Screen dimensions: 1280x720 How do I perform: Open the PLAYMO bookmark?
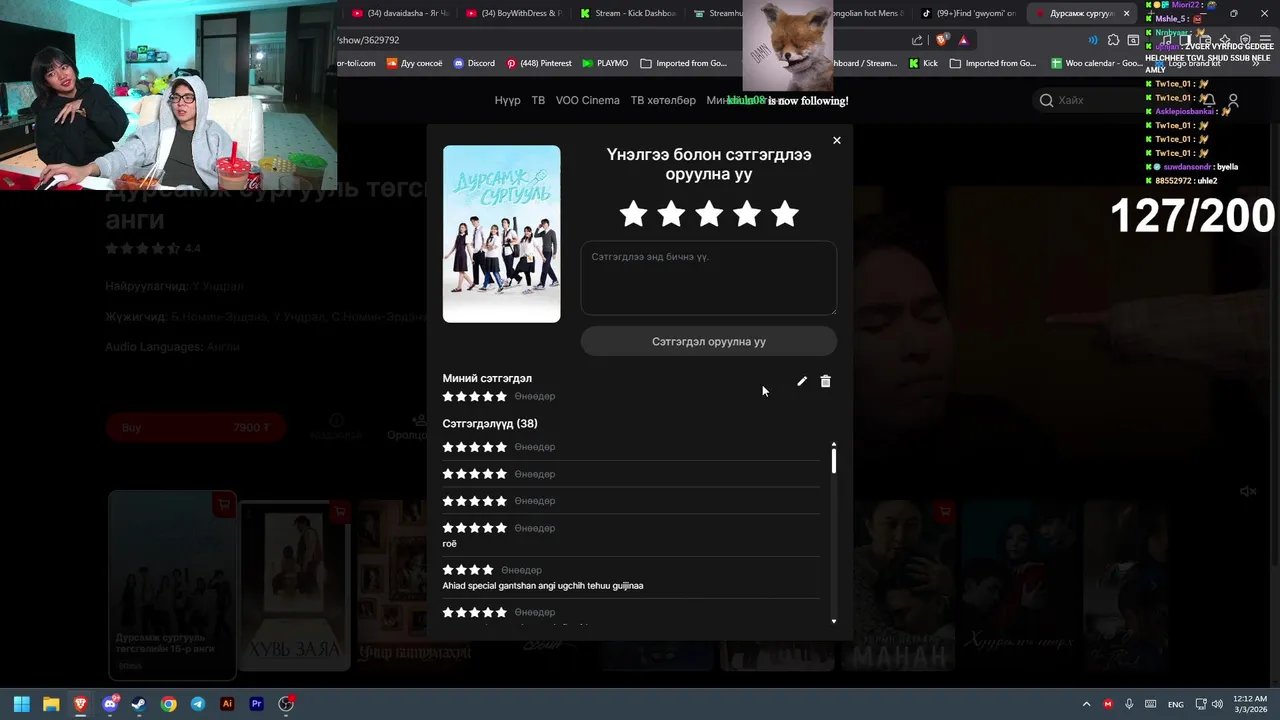(606, 63)
